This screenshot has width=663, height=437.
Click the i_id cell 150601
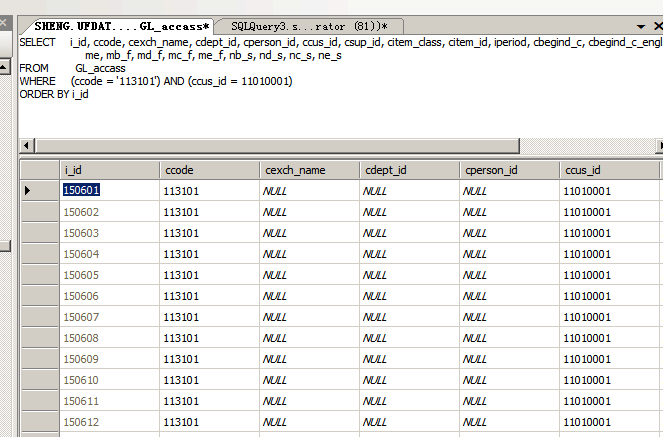click(x=109, y=191)
